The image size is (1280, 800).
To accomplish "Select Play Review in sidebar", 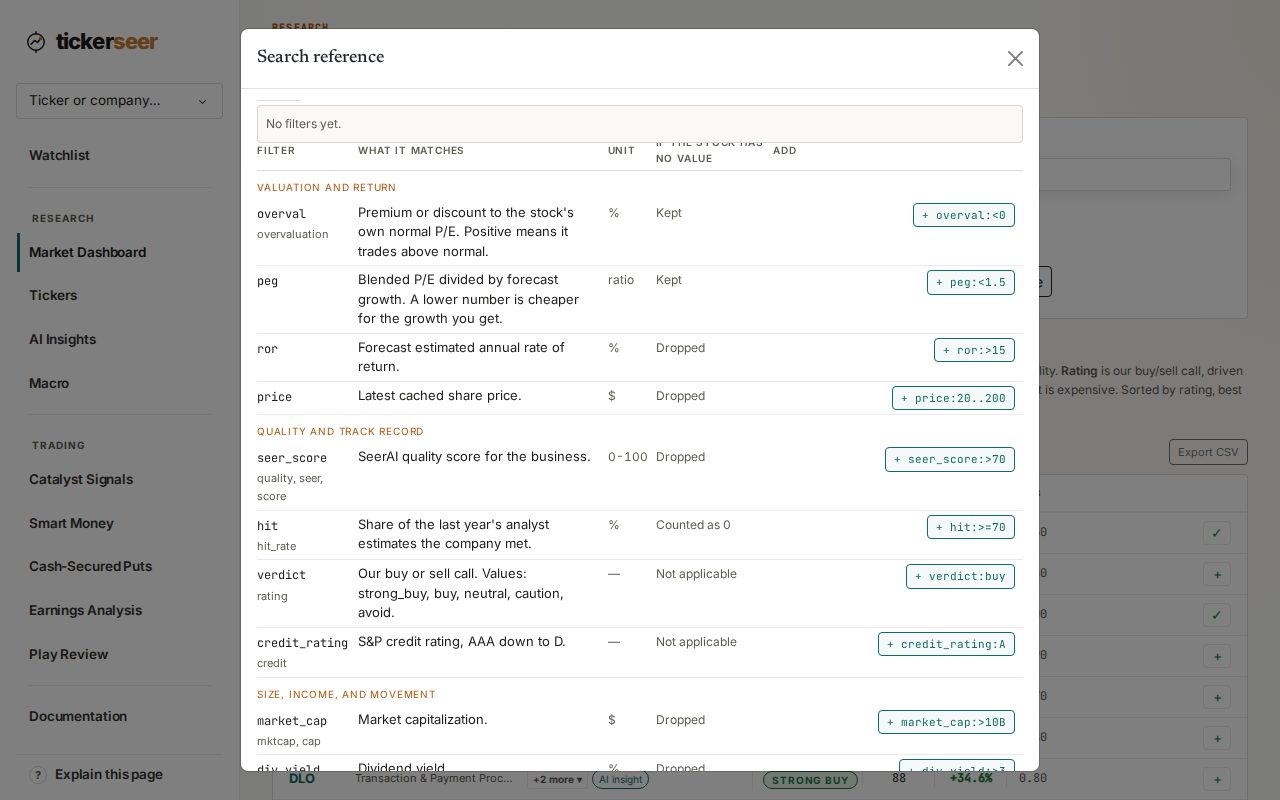I will coord(68,654).
